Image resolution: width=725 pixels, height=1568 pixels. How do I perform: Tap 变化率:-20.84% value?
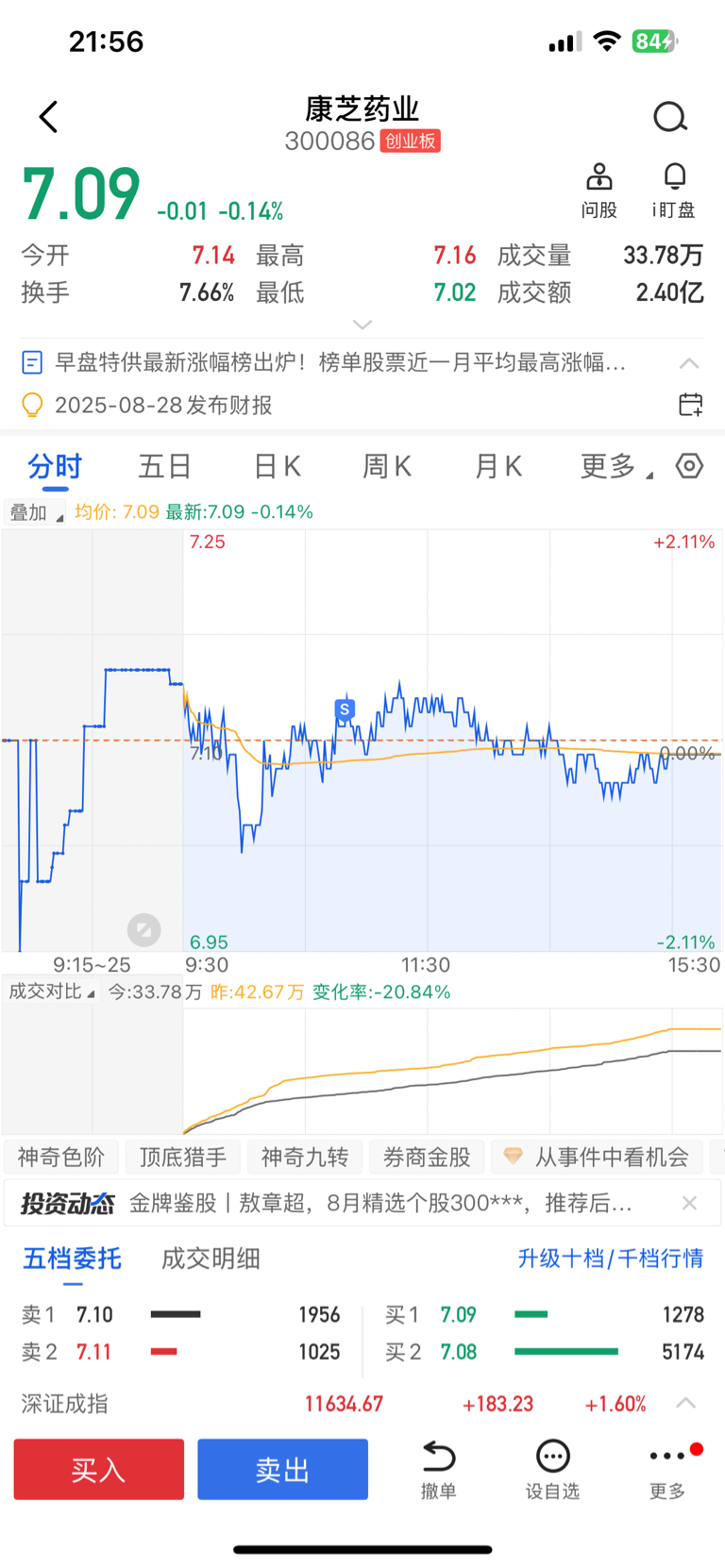(381, 992)
